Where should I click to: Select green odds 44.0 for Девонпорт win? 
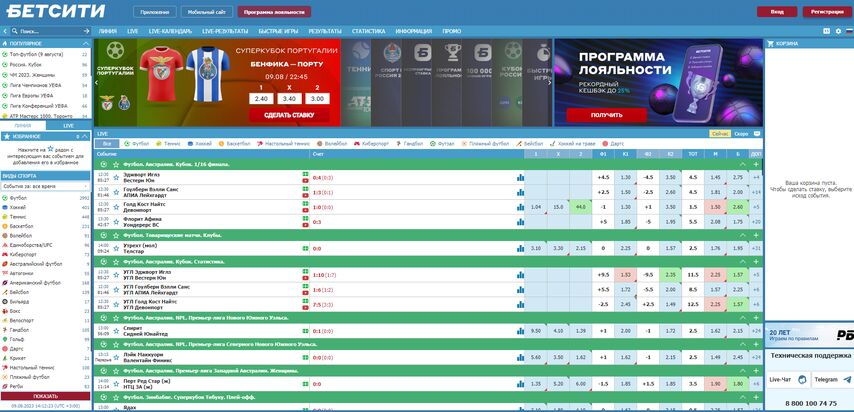(x=580, y=207)
